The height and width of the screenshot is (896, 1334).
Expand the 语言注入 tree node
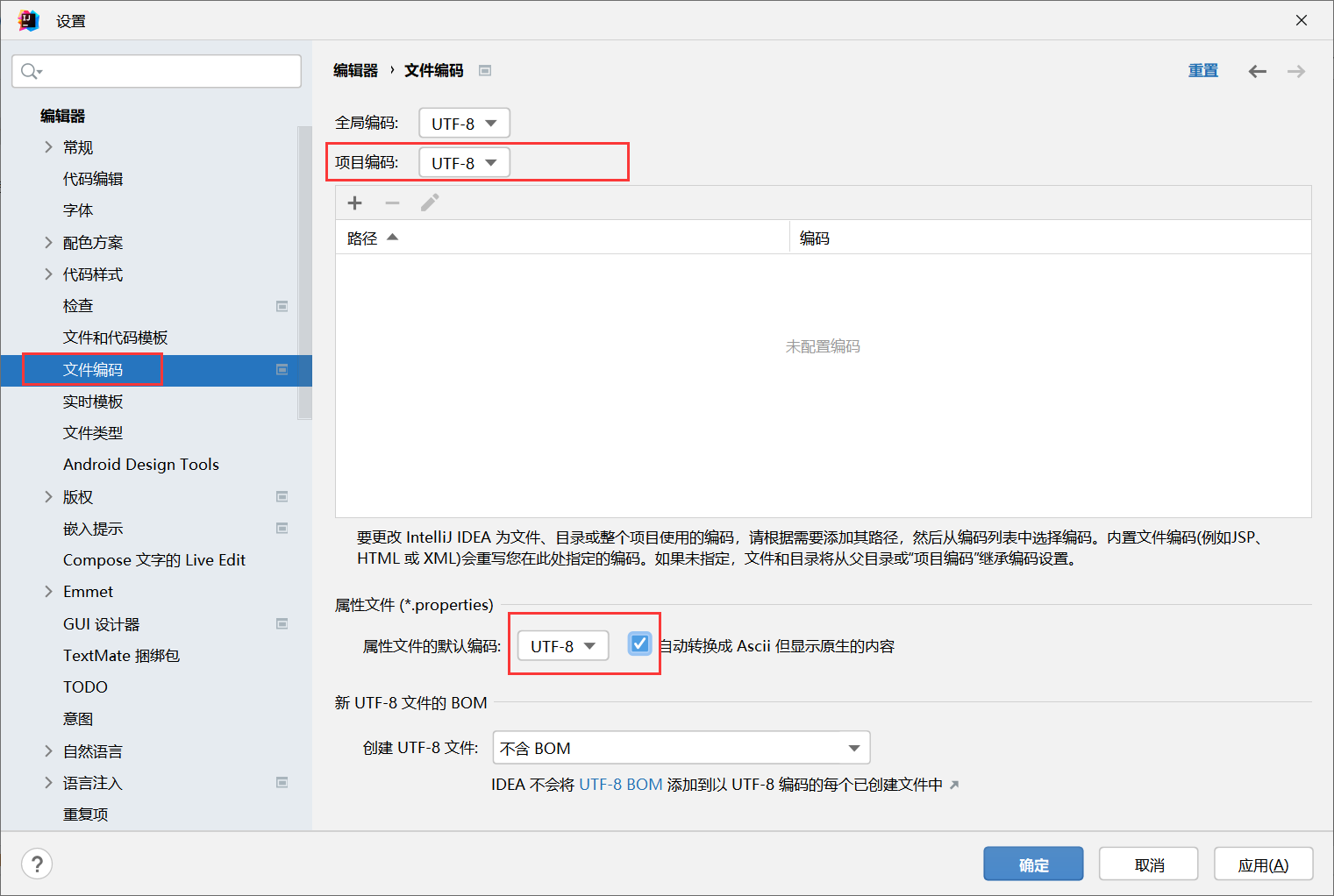[x=49, y=783]
